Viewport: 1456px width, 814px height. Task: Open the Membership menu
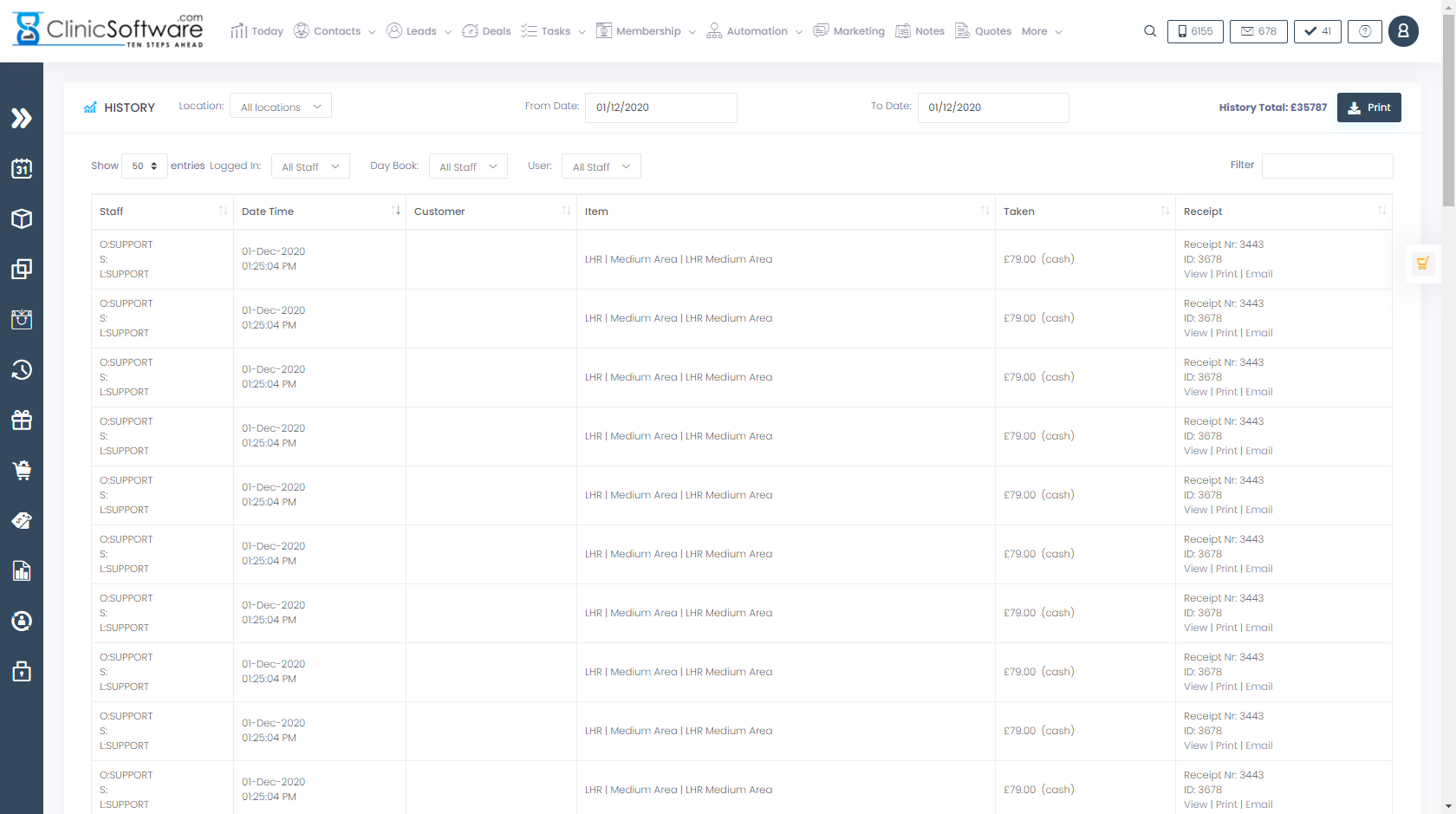pos(647,31)
